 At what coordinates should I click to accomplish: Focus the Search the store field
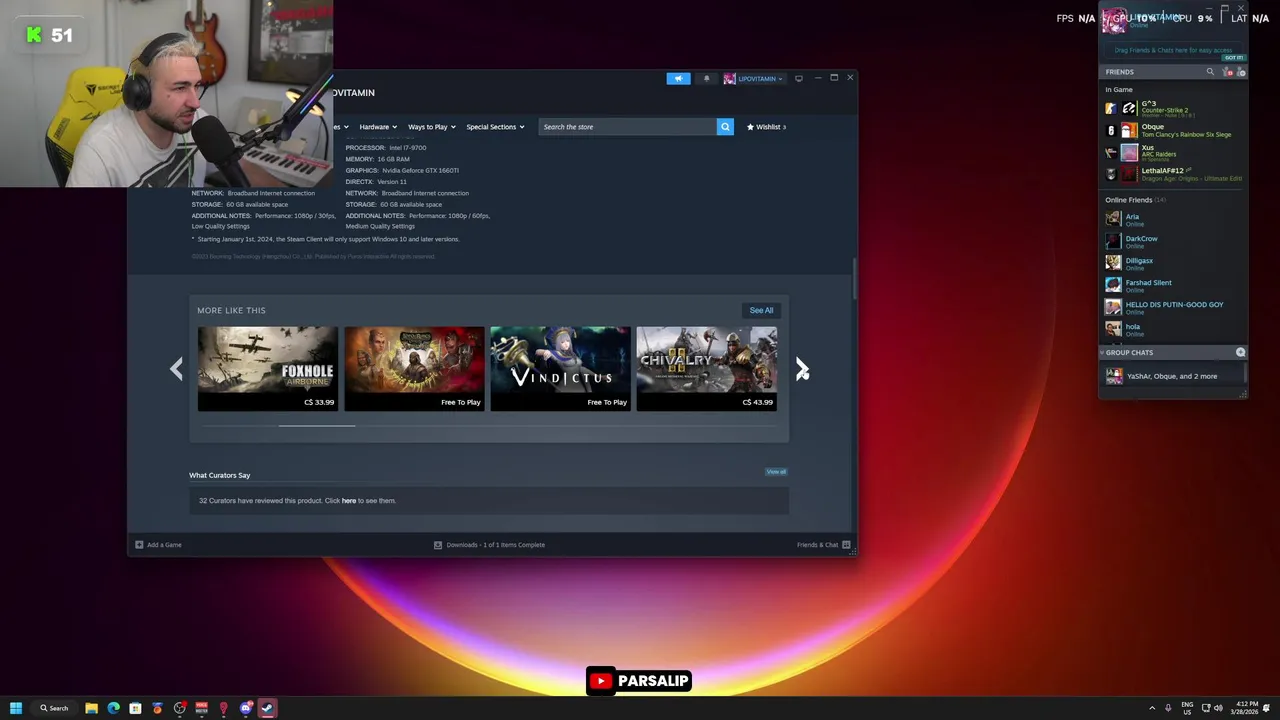[628, 127]
